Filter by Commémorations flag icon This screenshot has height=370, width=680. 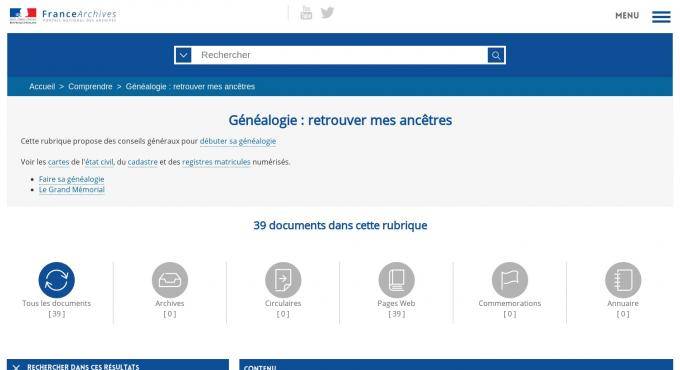tap(510, 280)
